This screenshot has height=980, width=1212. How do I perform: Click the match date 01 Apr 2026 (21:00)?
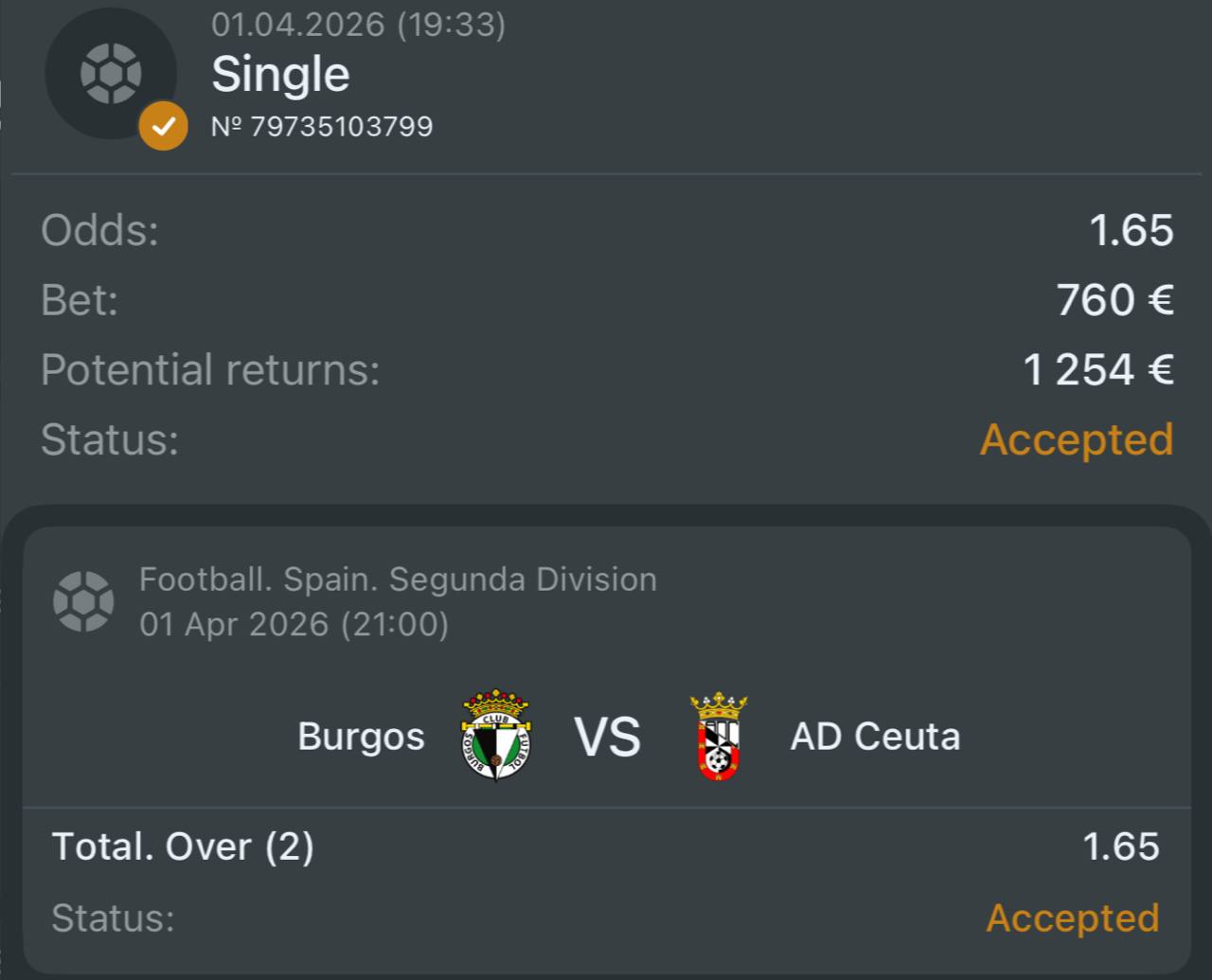tap(294, 624)
